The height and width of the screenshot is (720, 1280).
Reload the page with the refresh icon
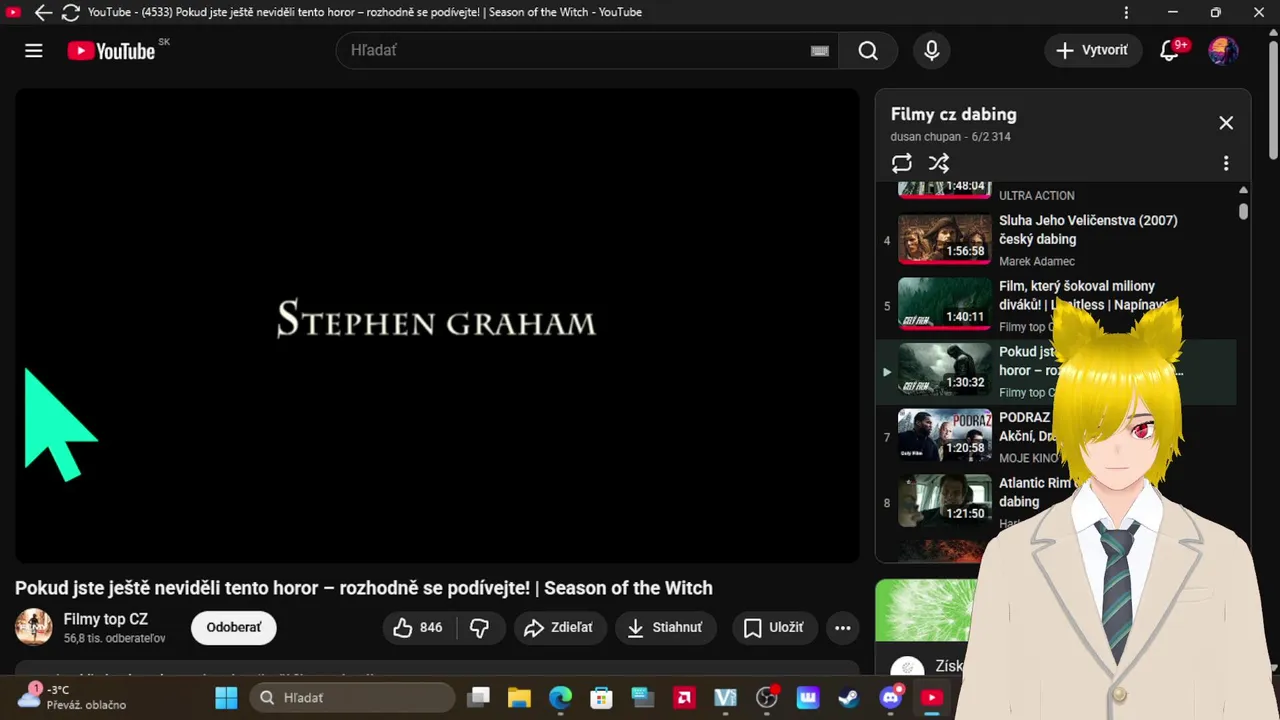(70, 12)
